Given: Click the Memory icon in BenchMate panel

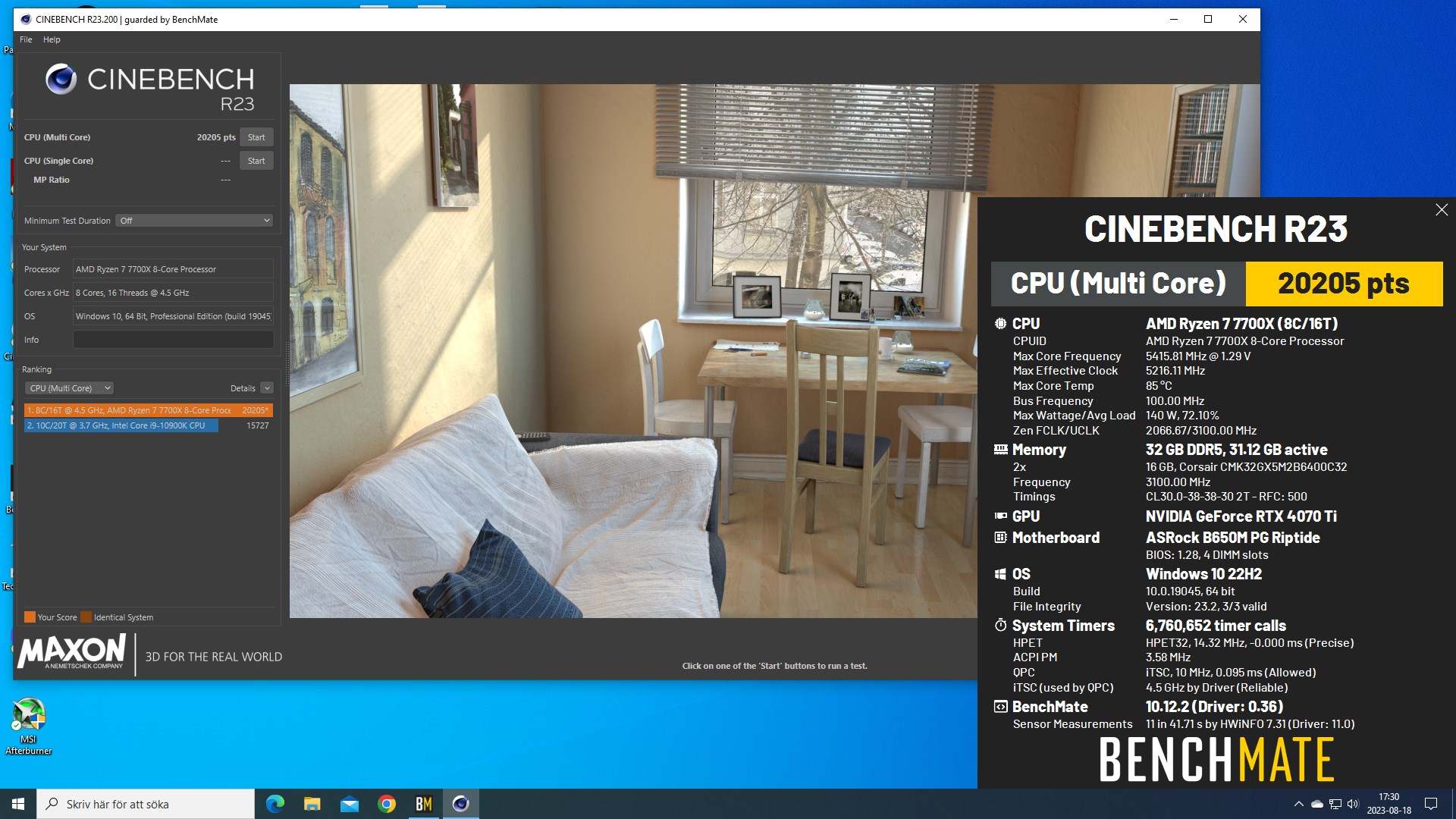Looking at the screenshot, I should click(x=1000, y=450).
